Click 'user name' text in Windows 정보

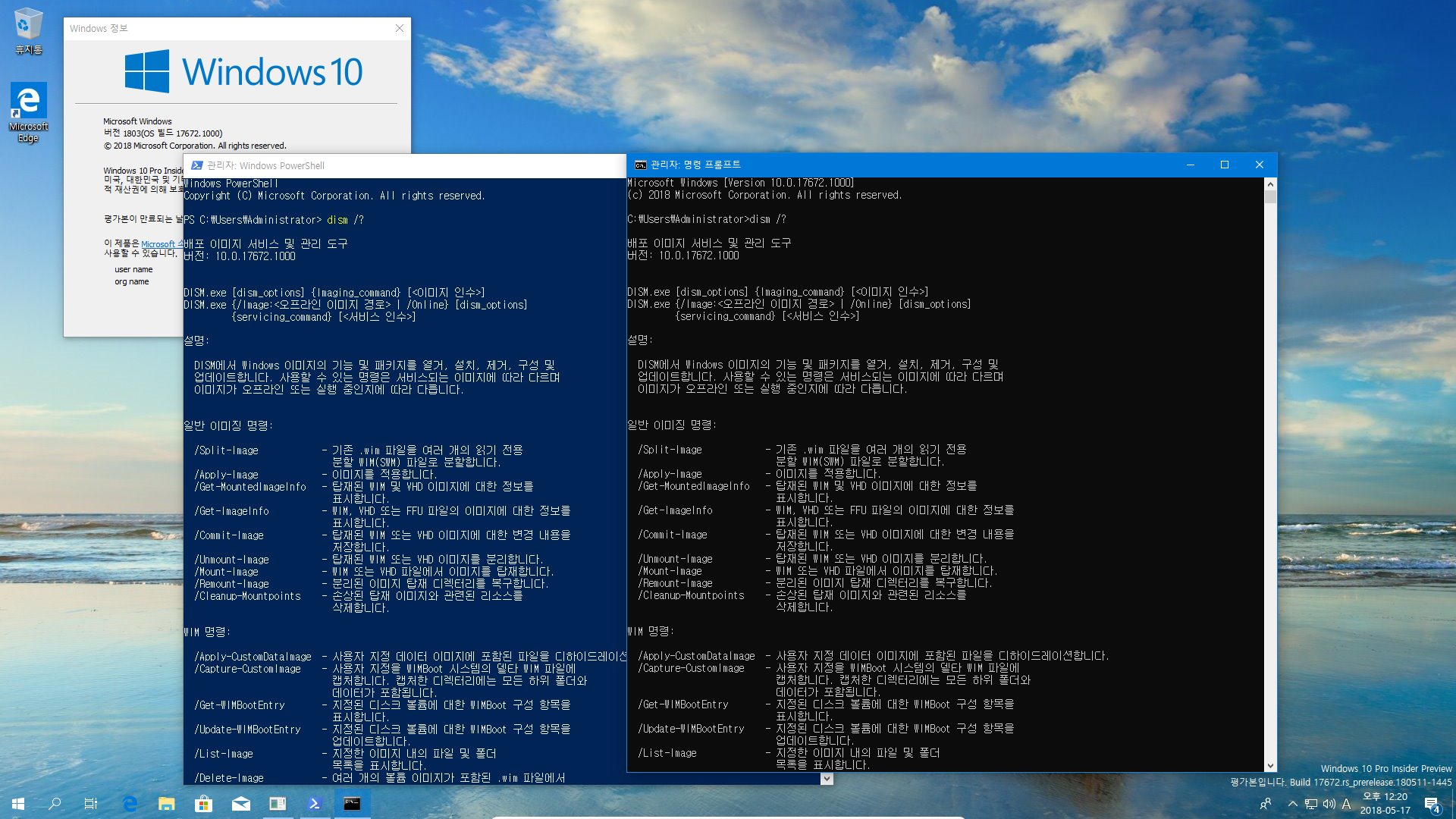[x=133, y=269]
